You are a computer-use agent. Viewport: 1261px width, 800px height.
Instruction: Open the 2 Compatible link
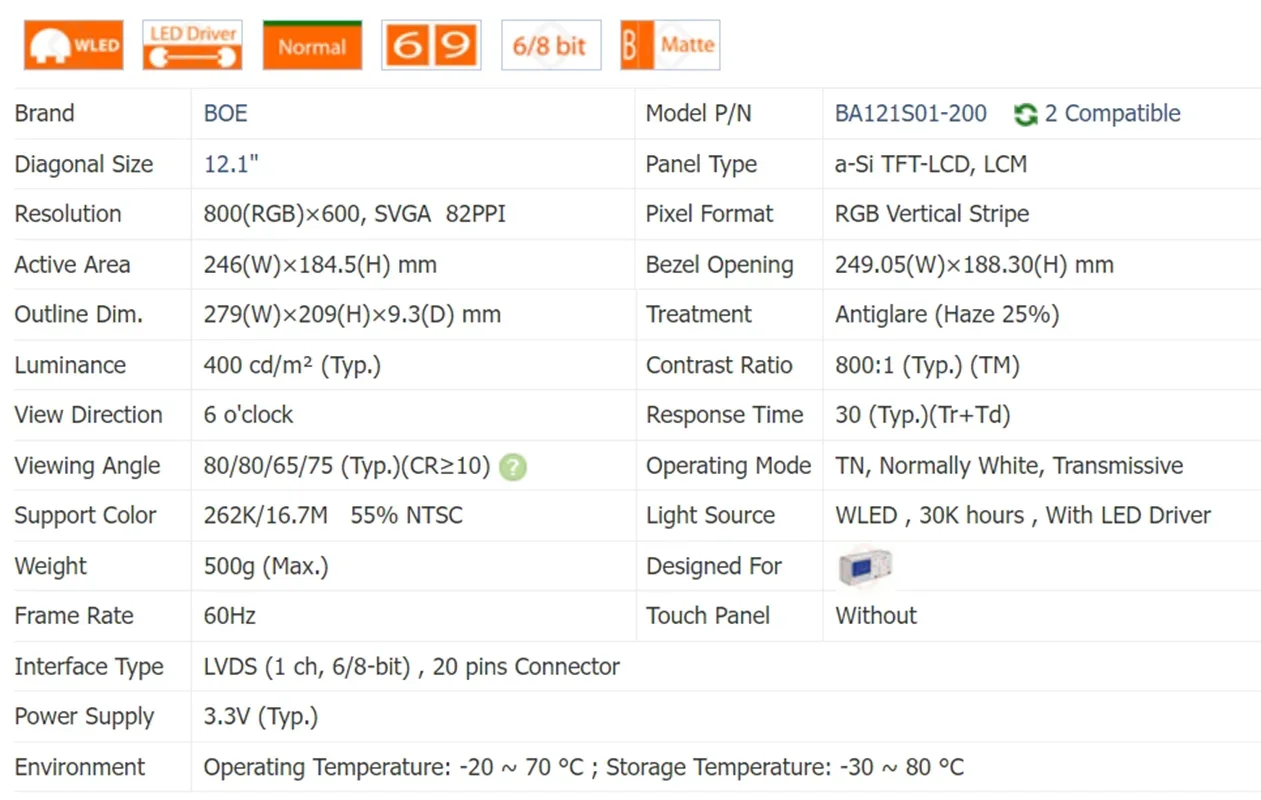(1113, 114)
